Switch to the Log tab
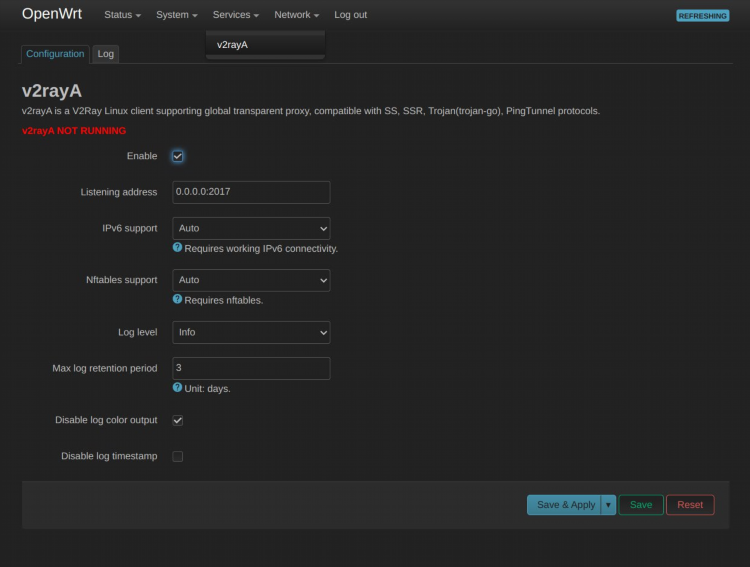Screen dimensions: 750x567 (x=106, y=54)
